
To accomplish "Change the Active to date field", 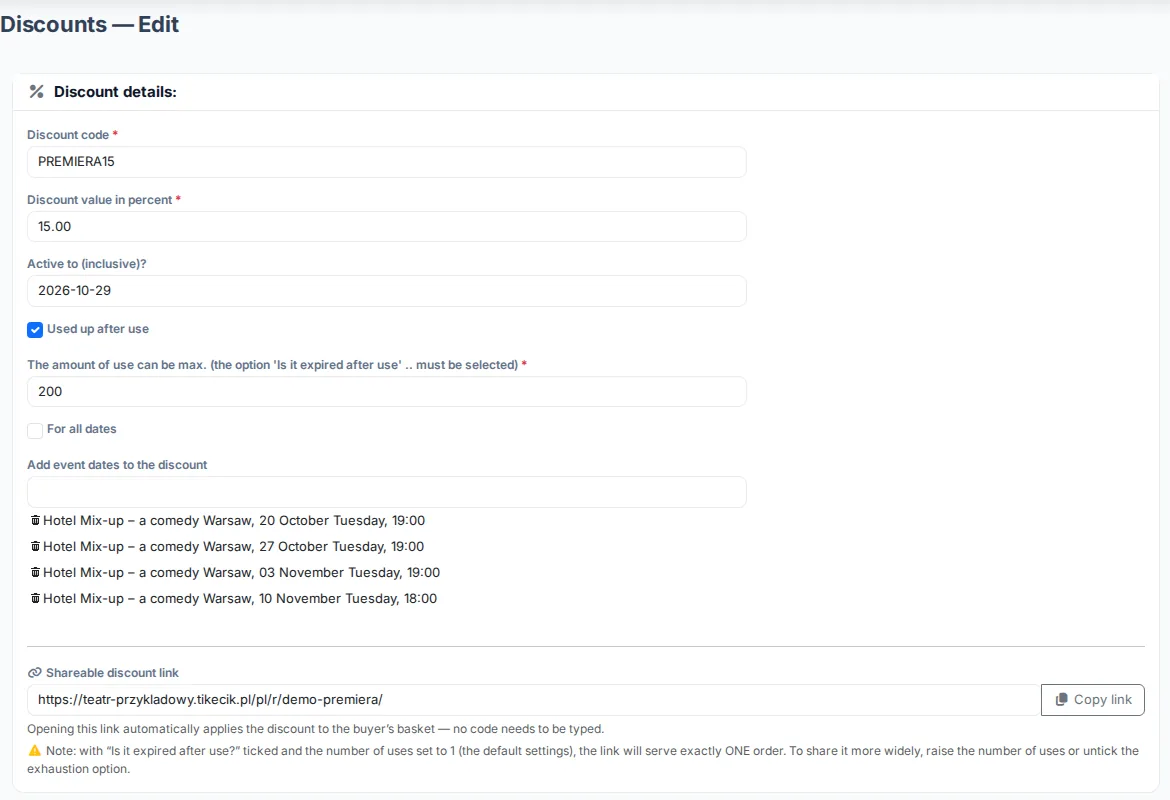I will pyautogui.click(x=387, y=291).
